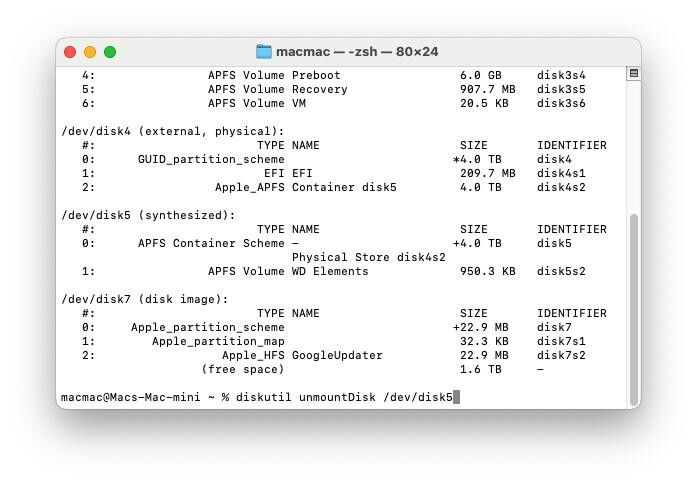
Task: Close the Terminal window with red button
Action: click(x=70, y=52)
